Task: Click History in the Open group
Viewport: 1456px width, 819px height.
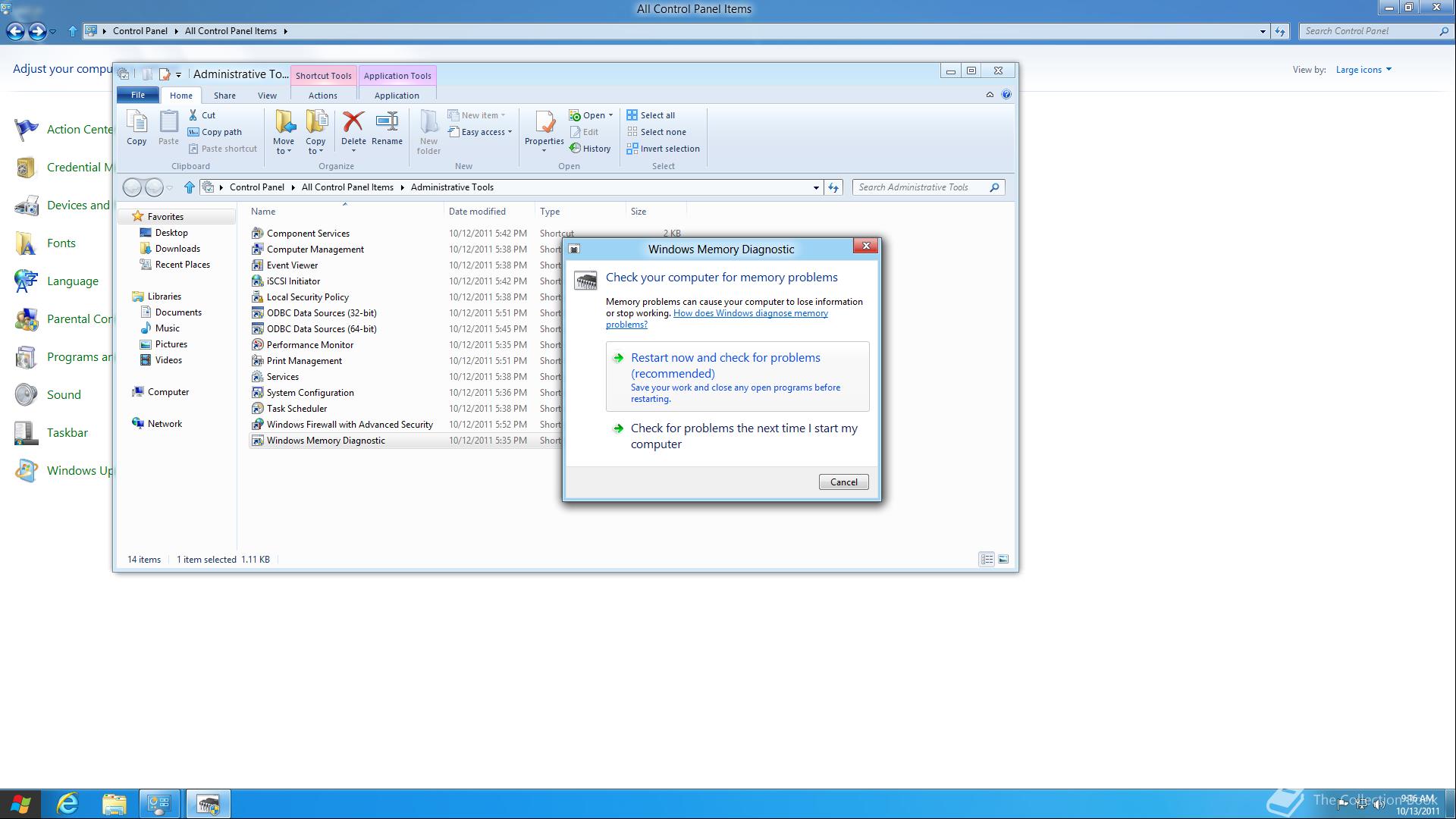Action: pyautogui.click(x=590, y=149)
